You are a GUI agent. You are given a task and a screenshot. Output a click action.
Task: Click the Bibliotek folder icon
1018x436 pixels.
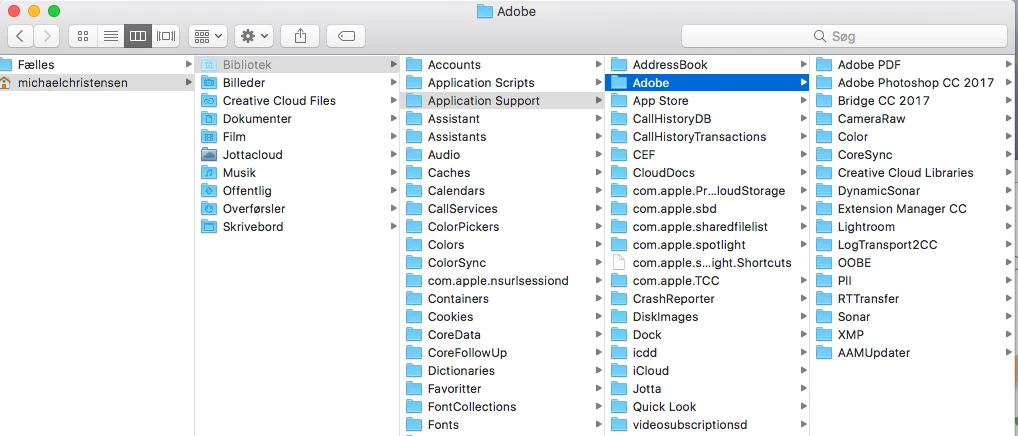(208, 64)
